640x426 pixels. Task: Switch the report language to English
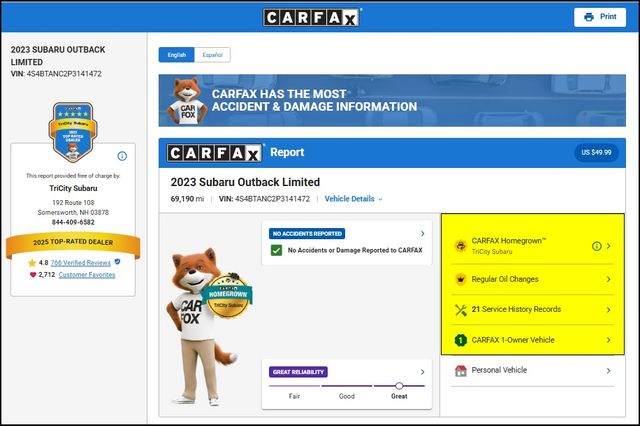click(x=176, y=55)
